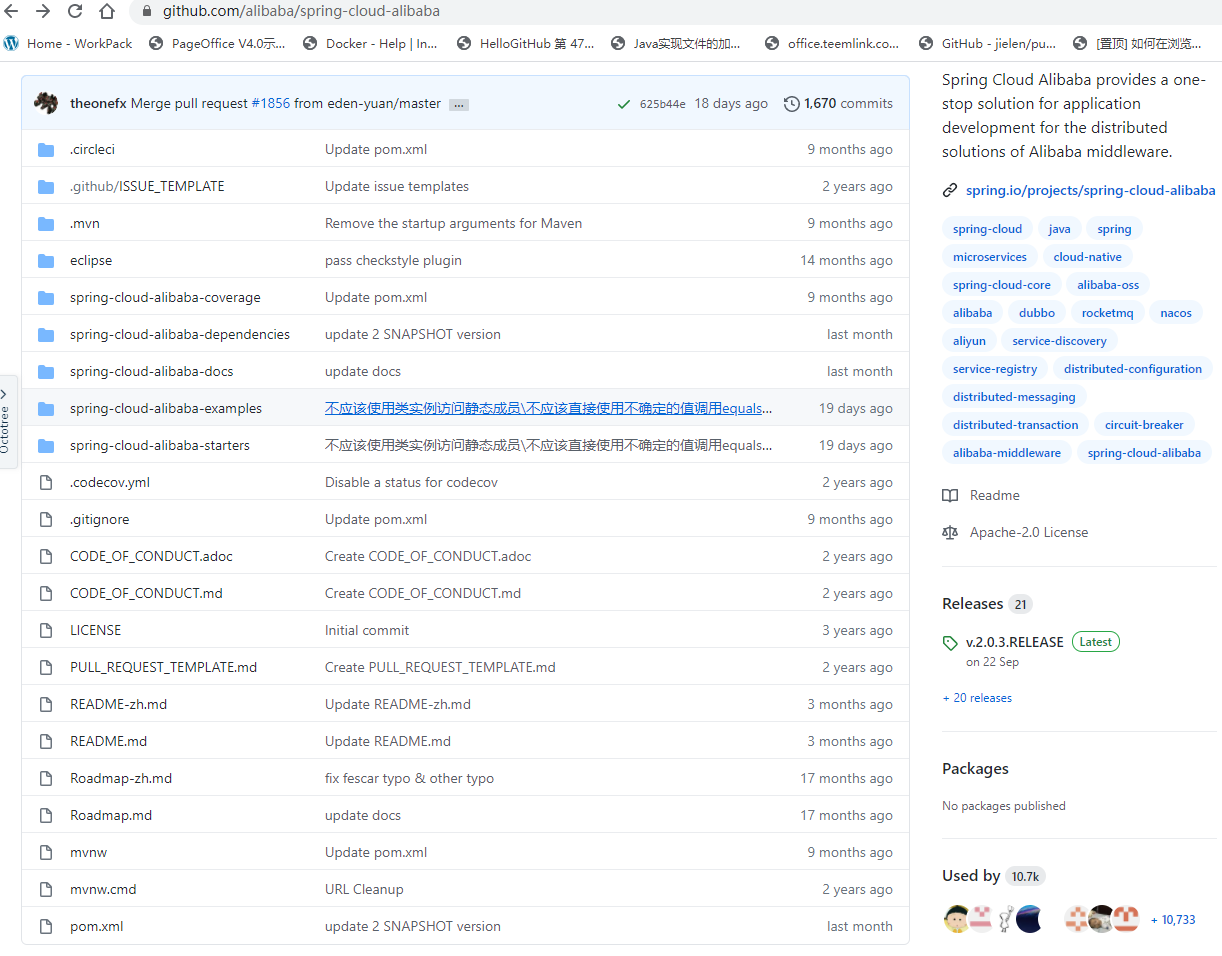The image size is (1222, 956).
Task: Expand the Octotree sidebar
Action: click(8, 421)
